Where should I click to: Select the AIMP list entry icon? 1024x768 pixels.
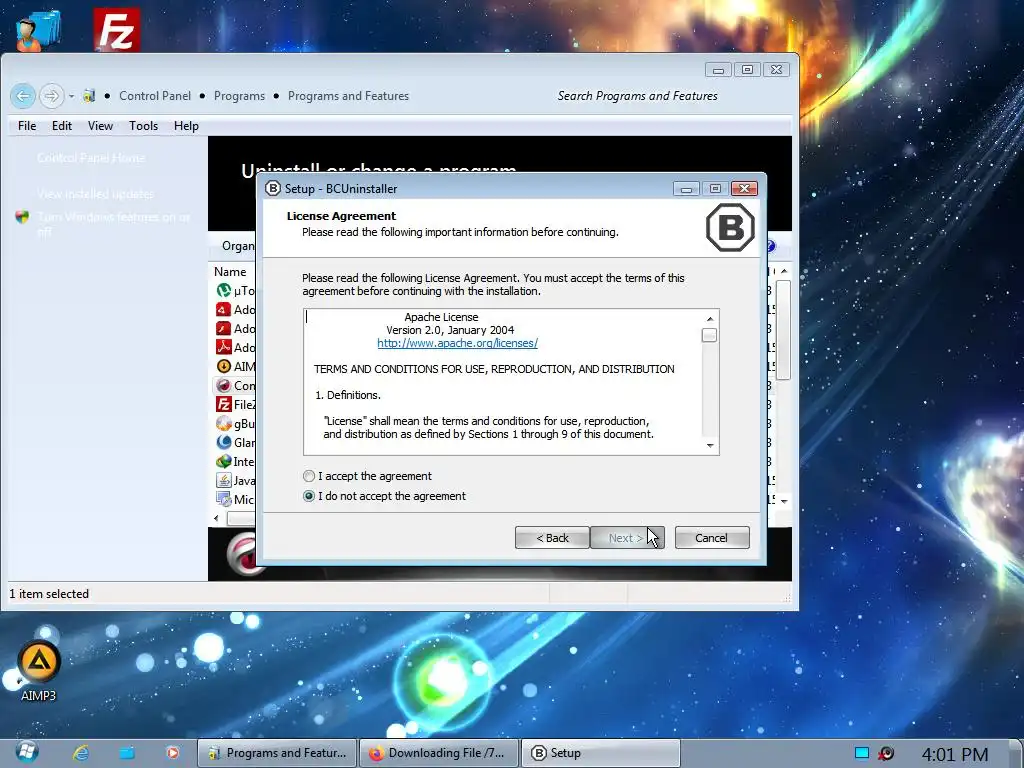tap(223, 366)
